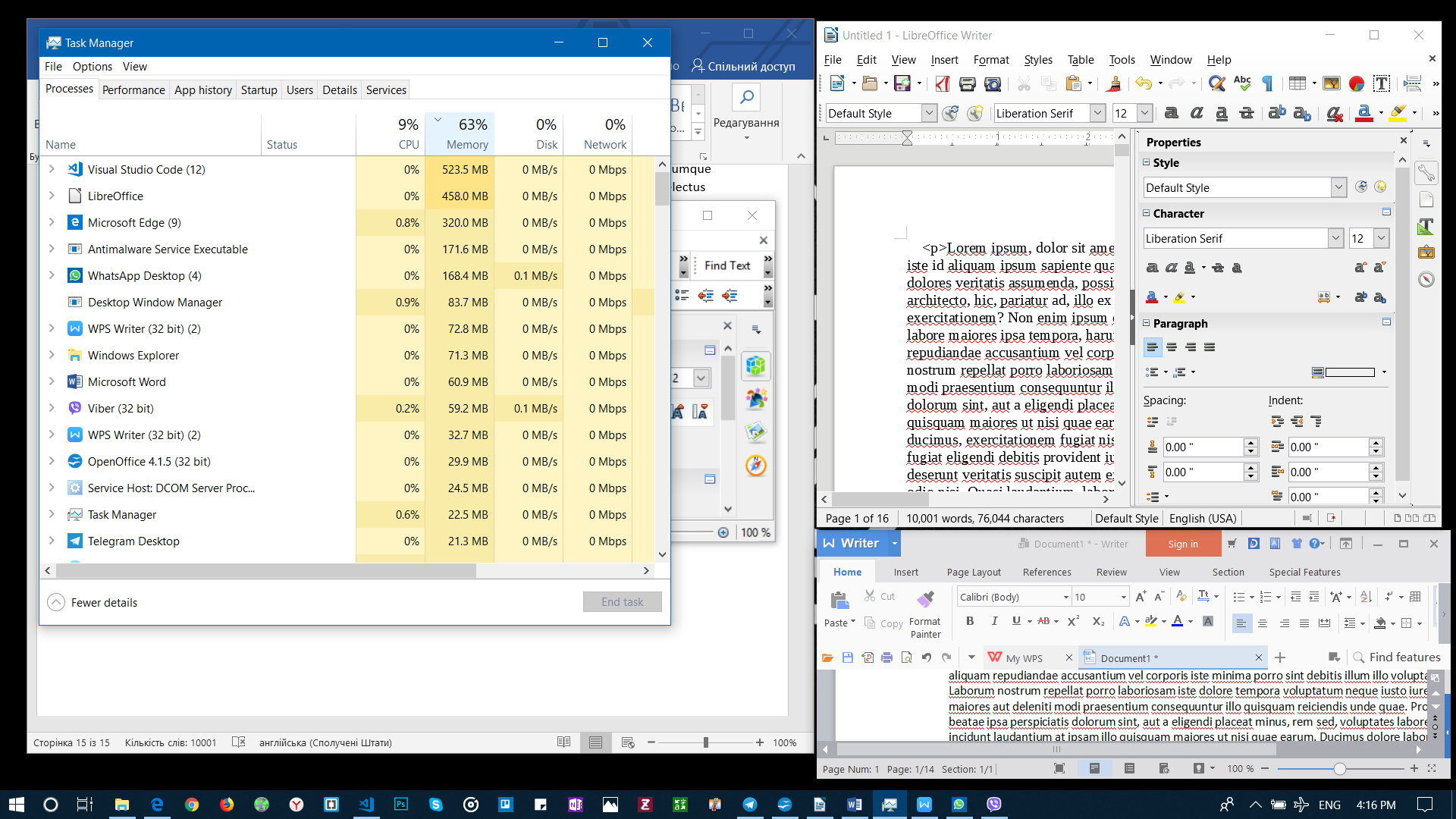
Task: Switch to Performance tab in Task Manager
Action: click(x=133, y=89)
